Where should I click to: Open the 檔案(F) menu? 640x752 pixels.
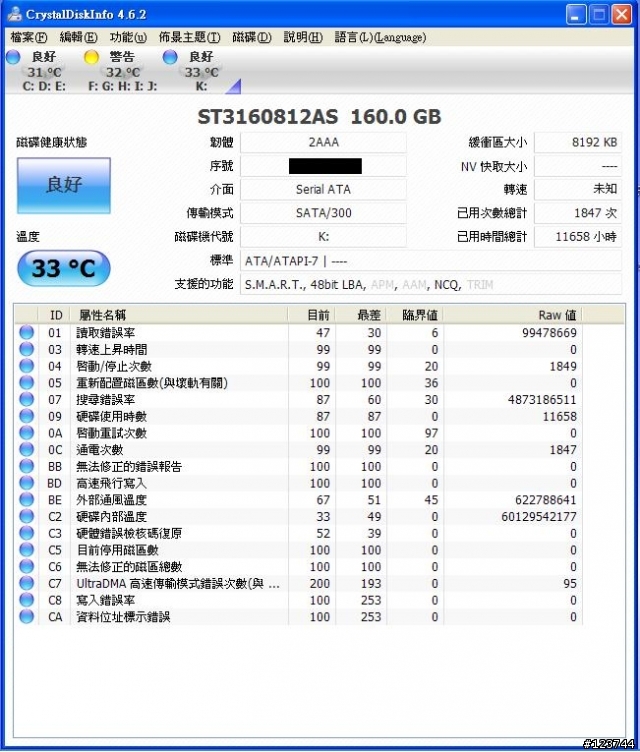point(29,37)
